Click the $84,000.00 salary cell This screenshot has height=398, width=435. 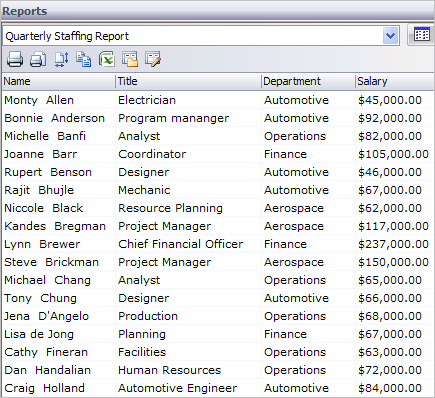click(x=395, y=388)
